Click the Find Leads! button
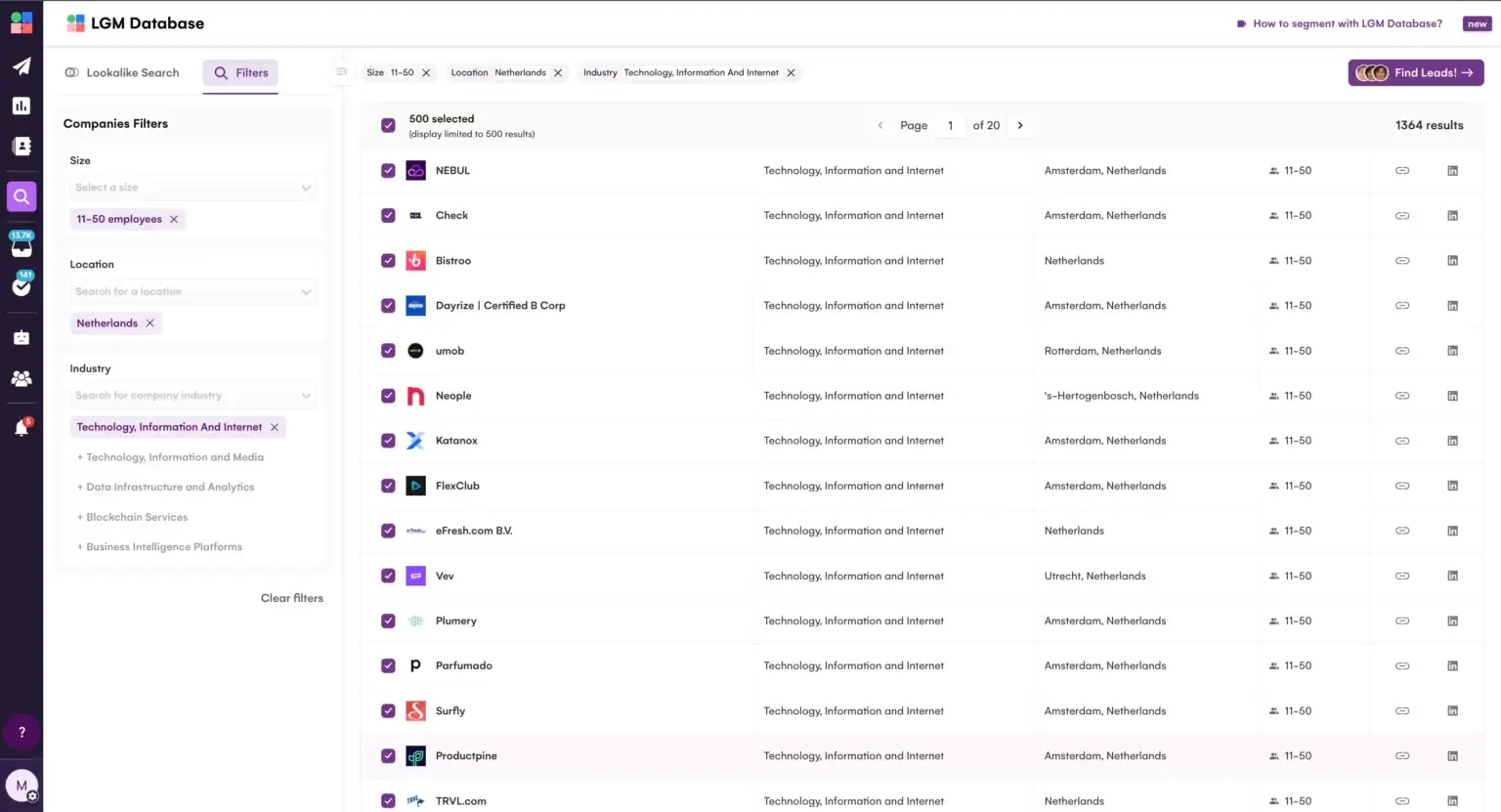 click(1415, 72)
